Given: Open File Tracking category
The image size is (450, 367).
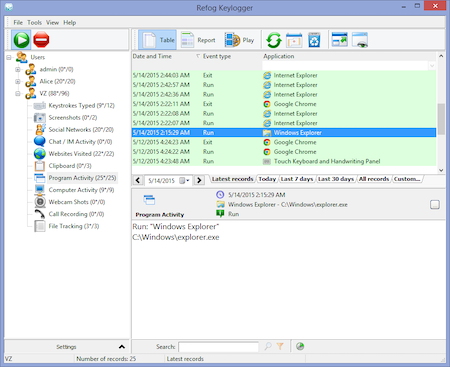Looking at the screenshot, I should coord(74,226).
